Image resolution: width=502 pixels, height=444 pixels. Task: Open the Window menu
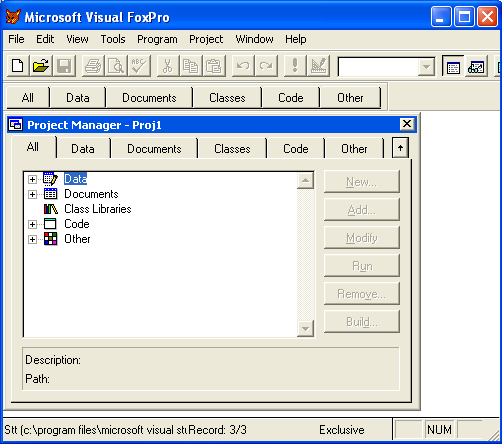(254, 39)
